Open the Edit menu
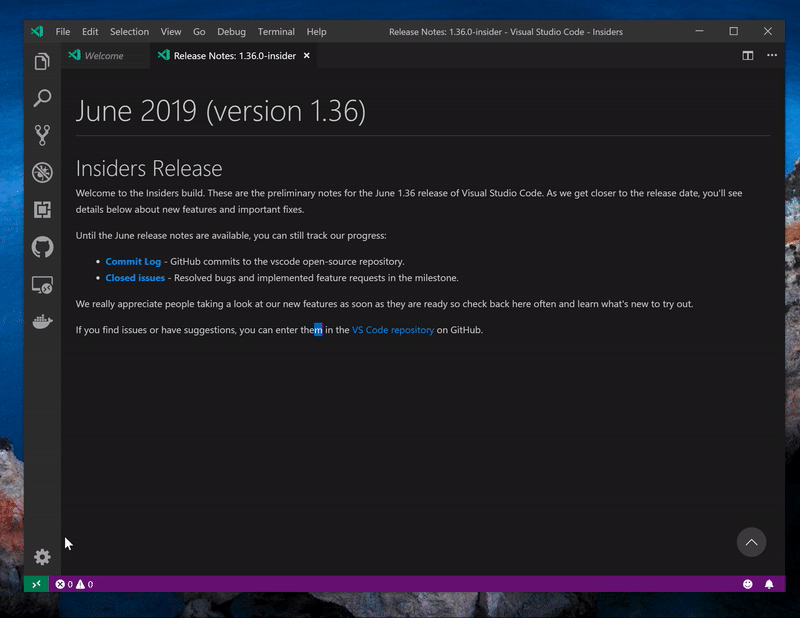Image resolution: width=800 pixels, height=618 pixels. click(90, 32)
